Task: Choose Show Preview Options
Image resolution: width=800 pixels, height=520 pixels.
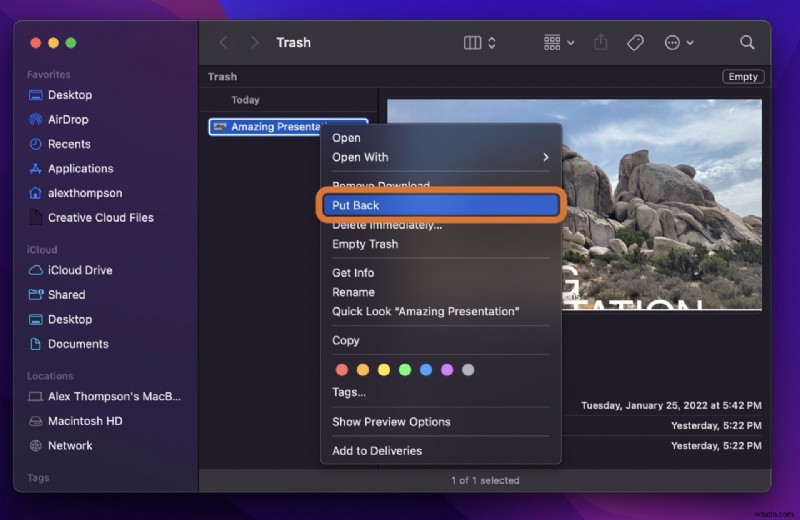Action: (391, 422)
